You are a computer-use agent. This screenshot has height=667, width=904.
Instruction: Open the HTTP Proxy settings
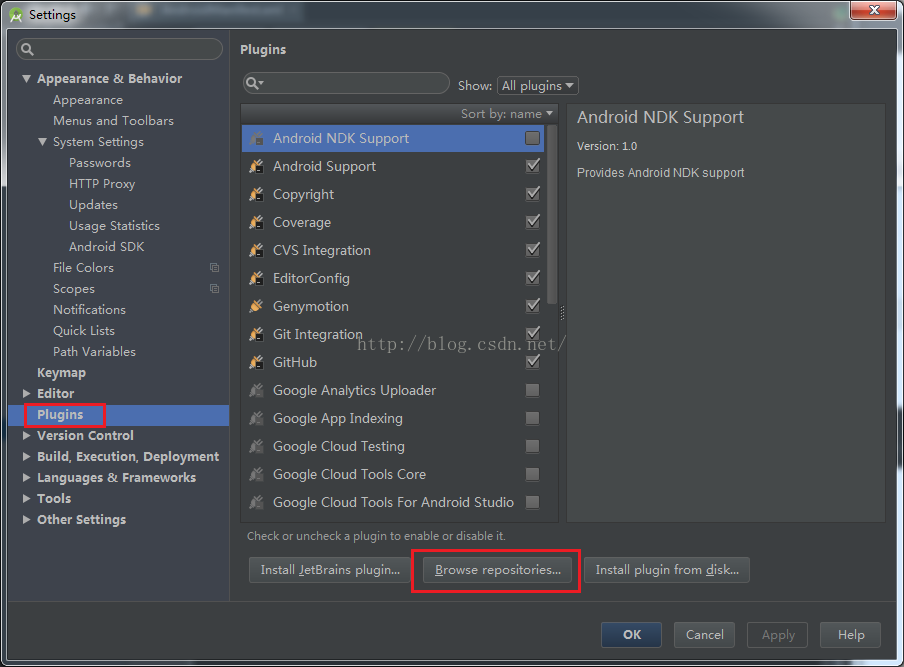pos(102,184)
